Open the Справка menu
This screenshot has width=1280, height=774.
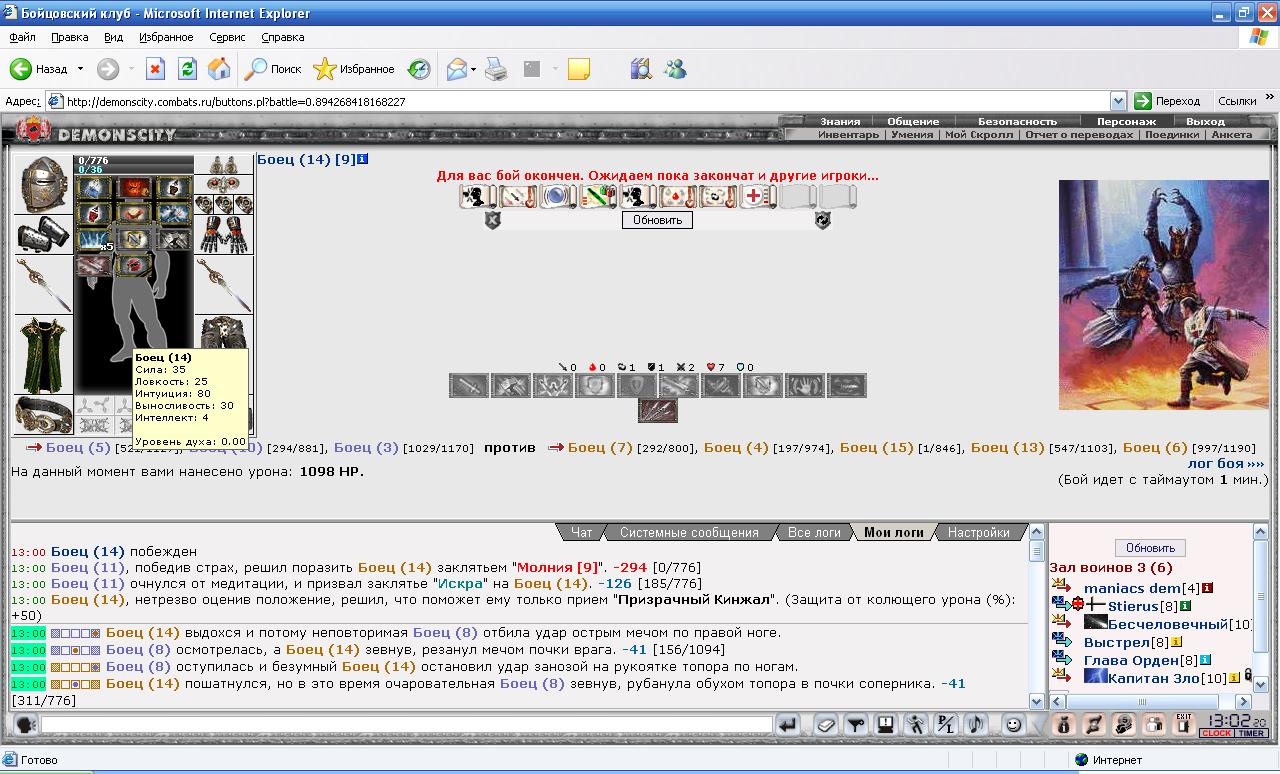click(x=283, y=37)
